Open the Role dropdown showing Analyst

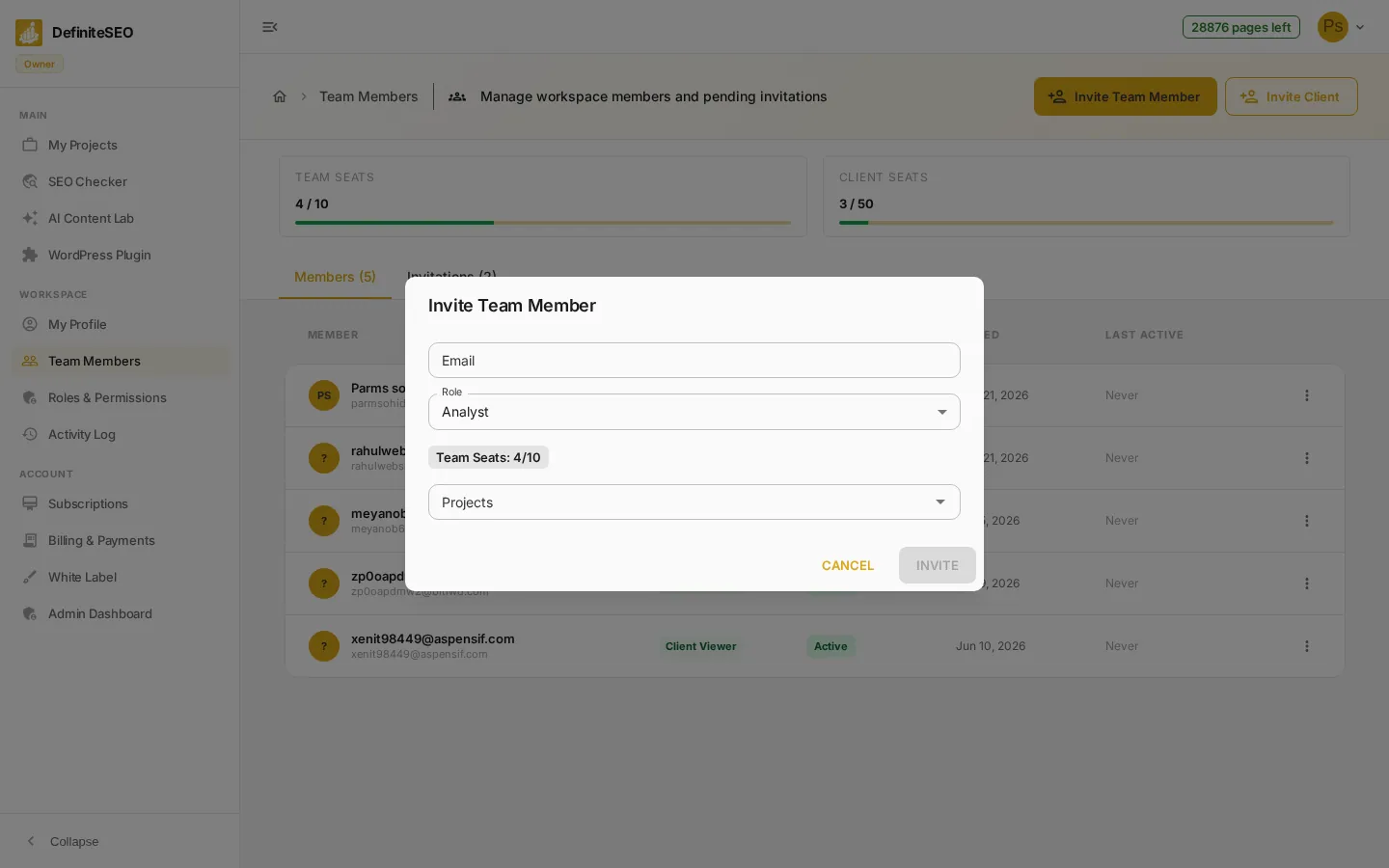694,412
